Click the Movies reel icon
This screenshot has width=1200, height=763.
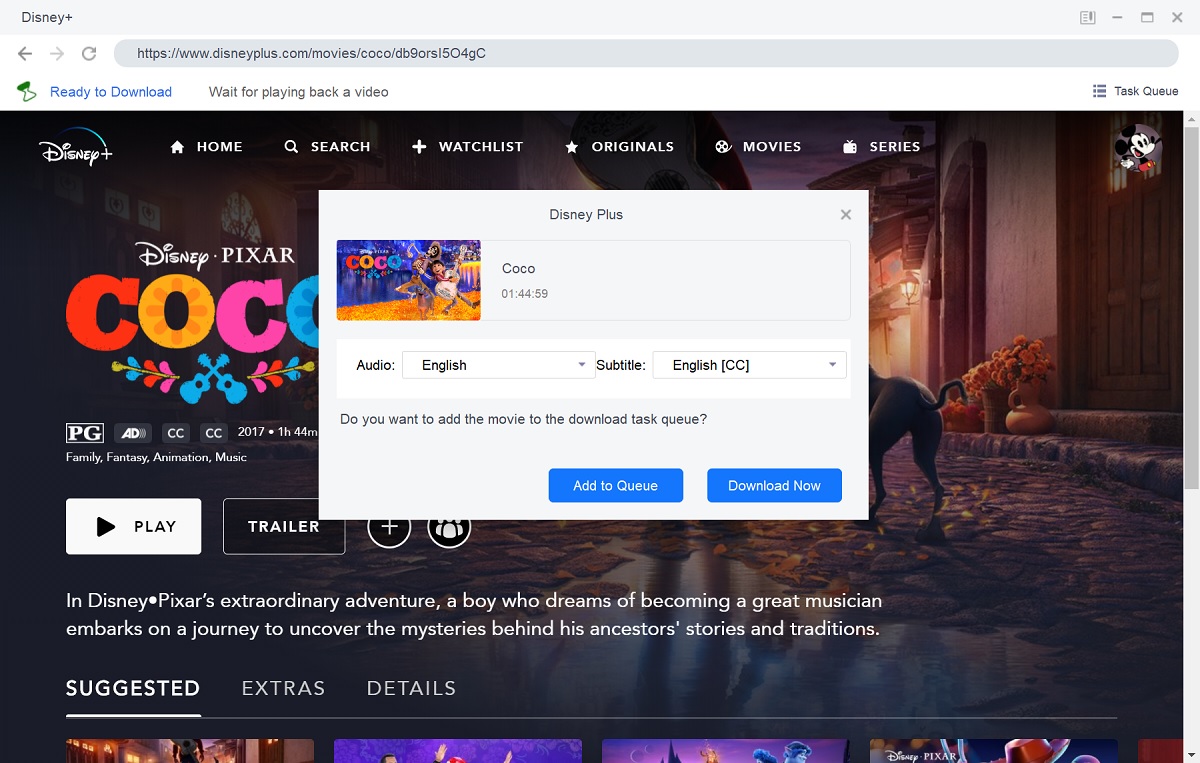(723, 146)
